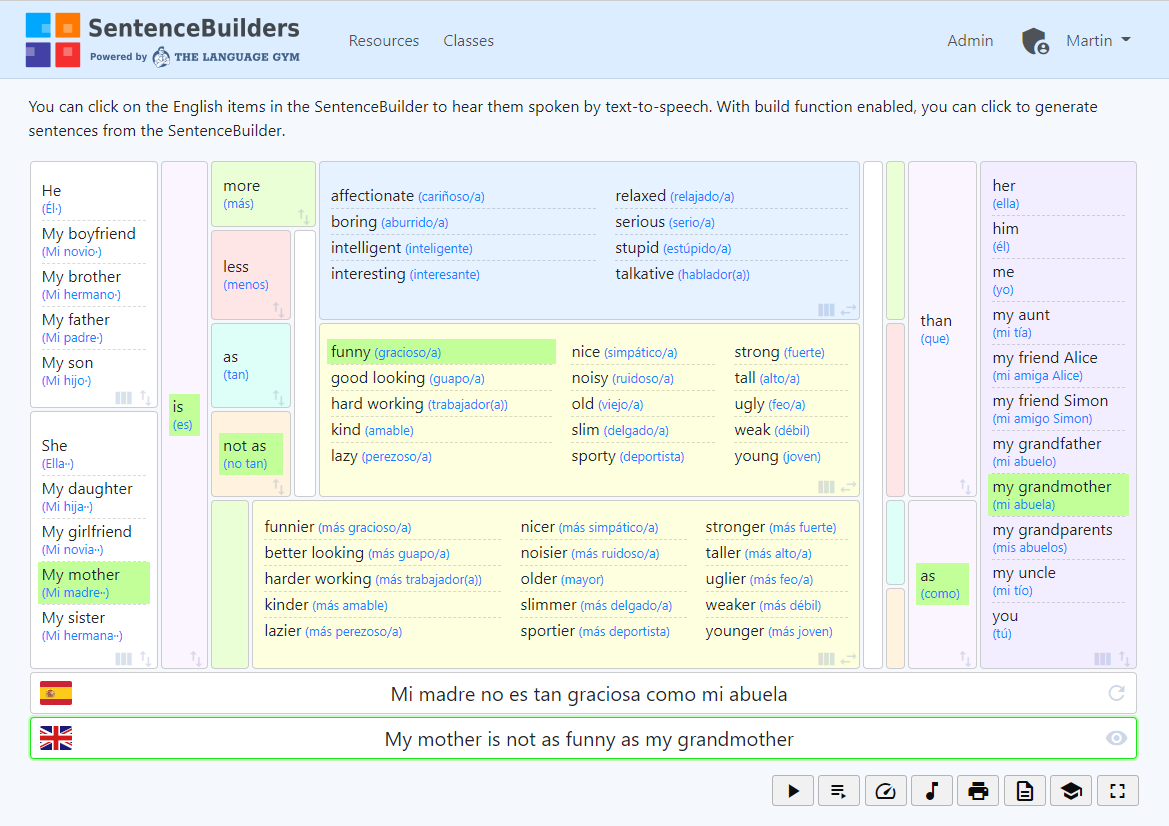1169x826 pixels.
Task: Click the play button in bottom toolbar
Action: 793,791
